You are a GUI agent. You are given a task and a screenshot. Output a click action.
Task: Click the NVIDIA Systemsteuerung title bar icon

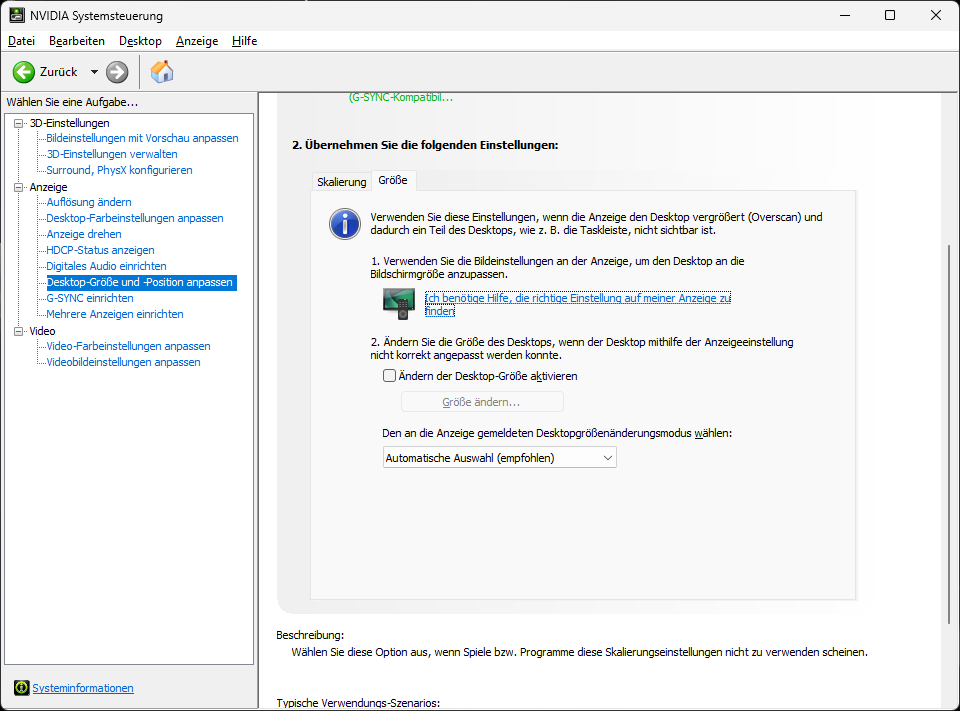pos(17,15)
